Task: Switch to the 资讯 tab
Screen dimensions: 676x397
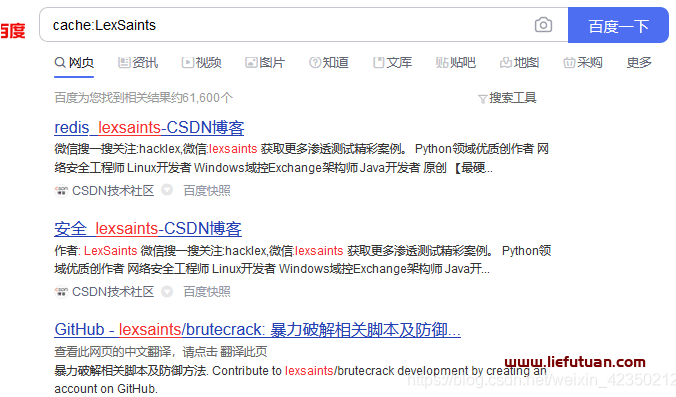Action: click(138, 63)
